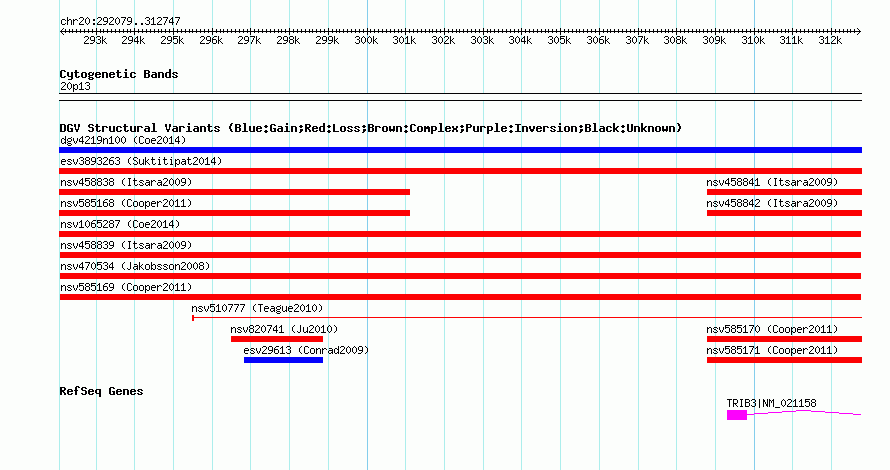The image size is (890, 470).
Task: Select the 20p13 cytogenetic band label
Action: pyautogui.click(x=75, y=86)
